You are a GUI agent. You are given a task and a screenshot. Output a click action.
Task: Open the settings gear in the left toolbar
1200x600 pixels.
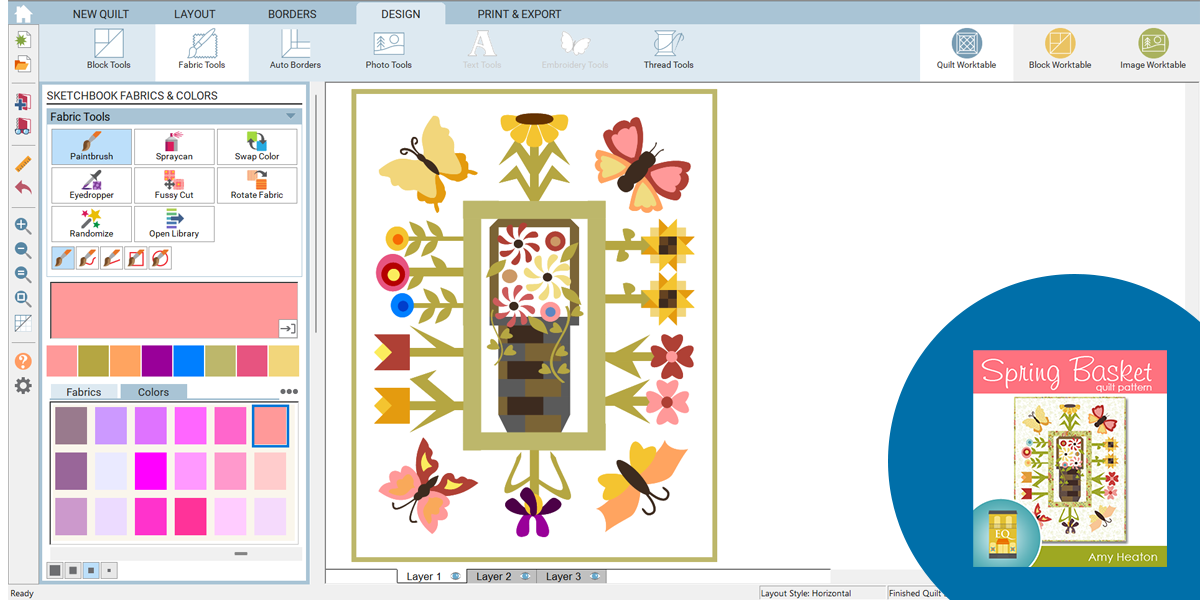click(22, 385)
